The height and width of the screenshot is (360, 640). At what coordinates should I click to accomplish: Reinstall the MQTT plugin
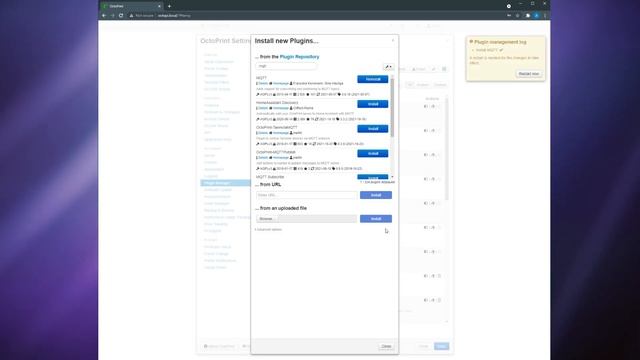tap(372, 79)
